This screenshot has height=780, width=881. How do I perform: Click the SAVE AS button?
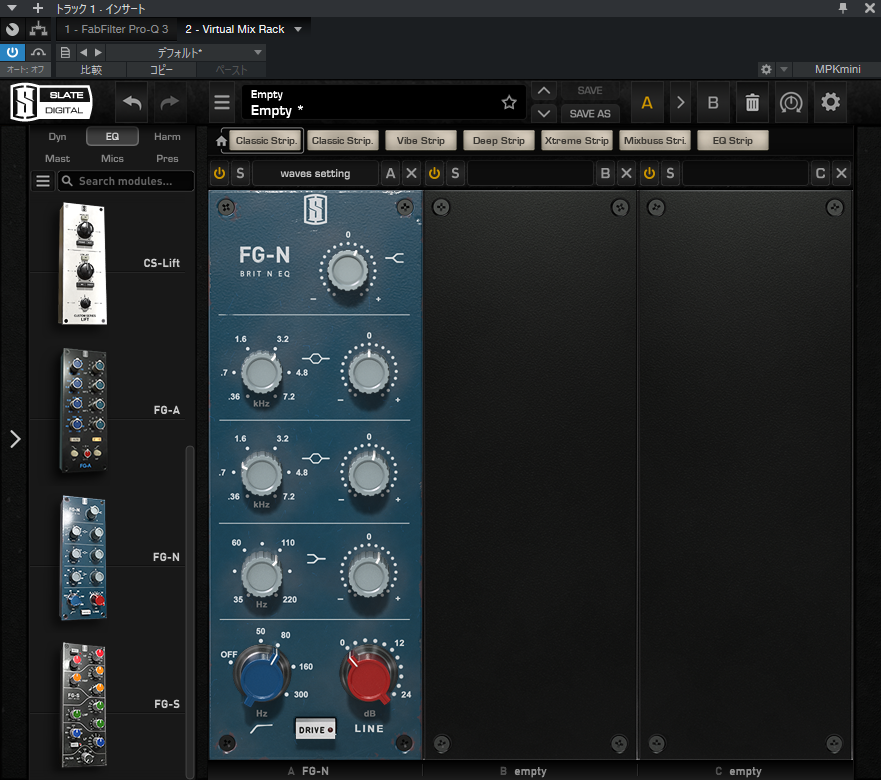pyautogui.click(x=590, y=114)
